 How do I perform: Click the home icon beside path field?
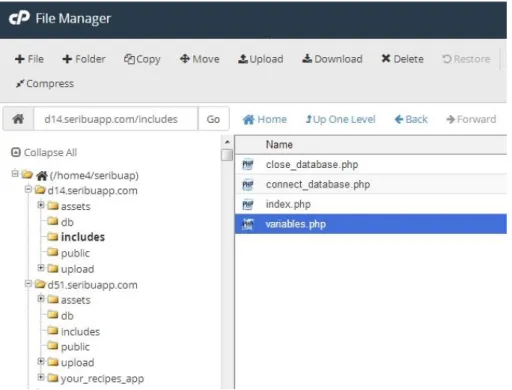[x=18, y=119]
